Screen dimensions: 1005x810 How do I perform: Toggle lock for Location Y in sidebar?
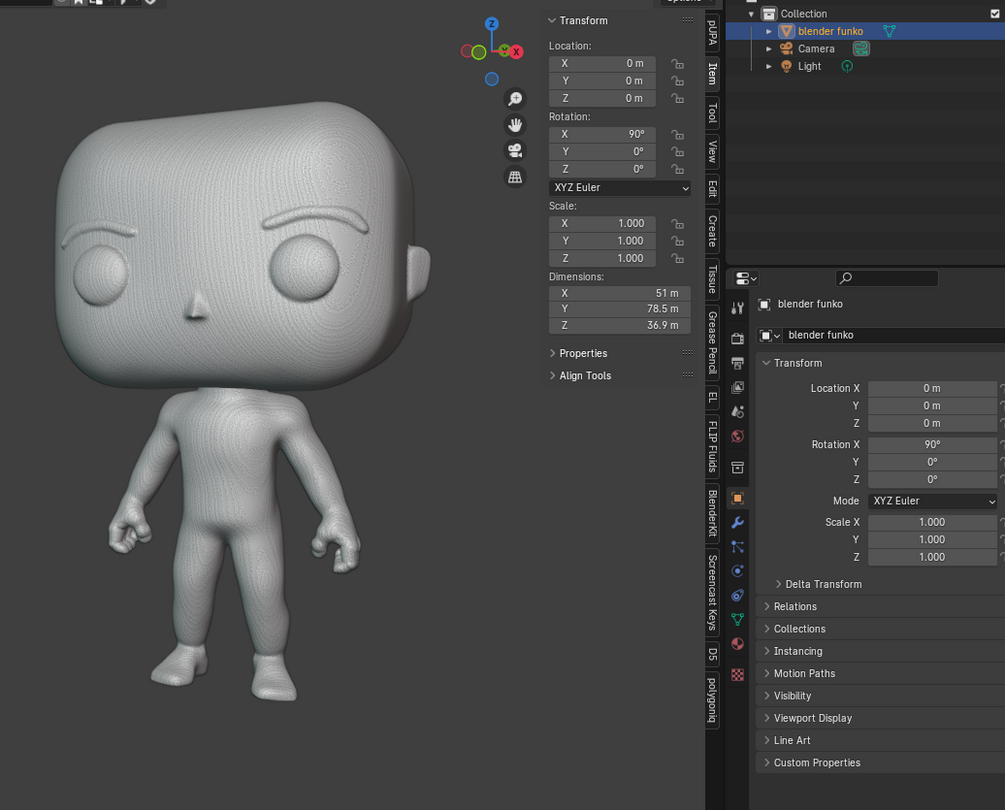click(677, 81)
